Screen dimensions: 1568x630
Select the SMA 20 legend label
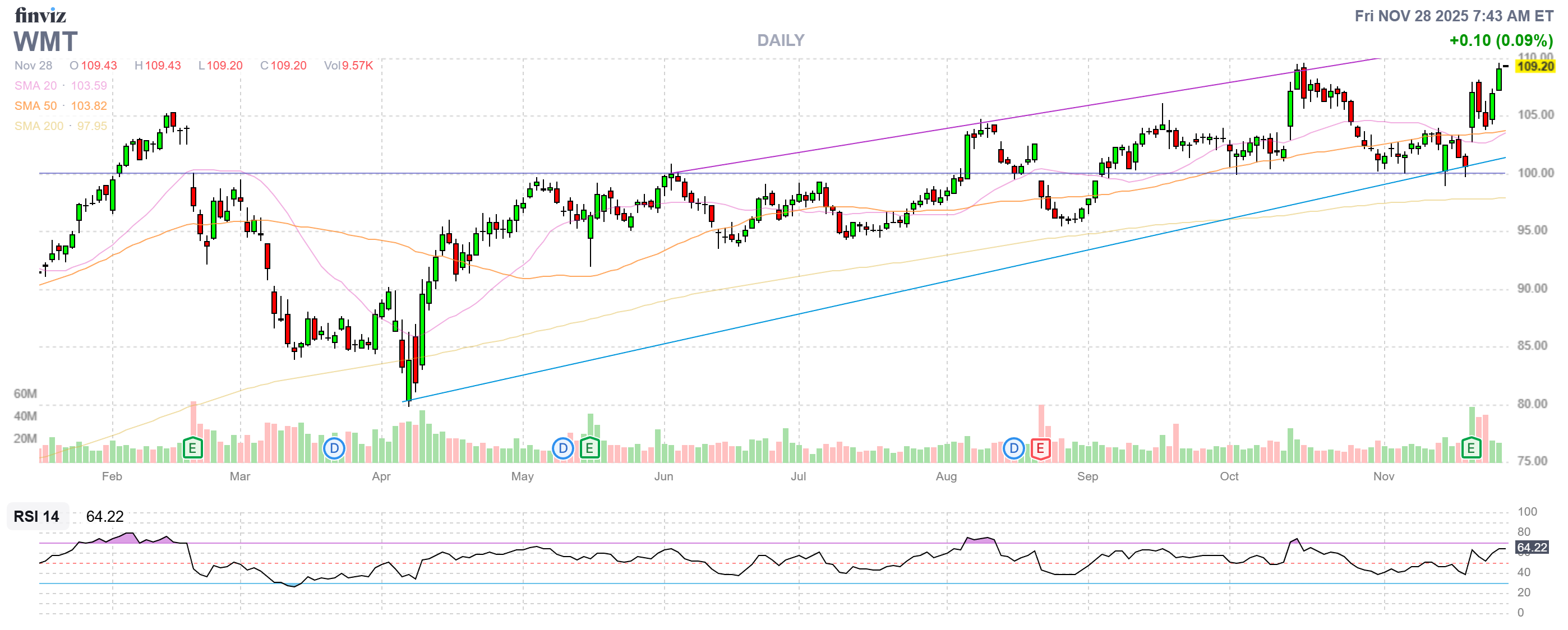(35, 86)
